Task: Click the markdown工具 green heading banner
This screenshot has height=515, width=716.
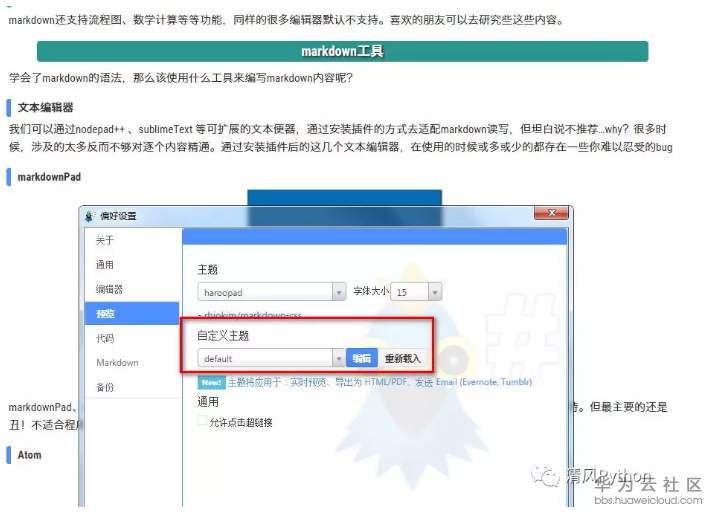Action: click(x=342, y=51)
